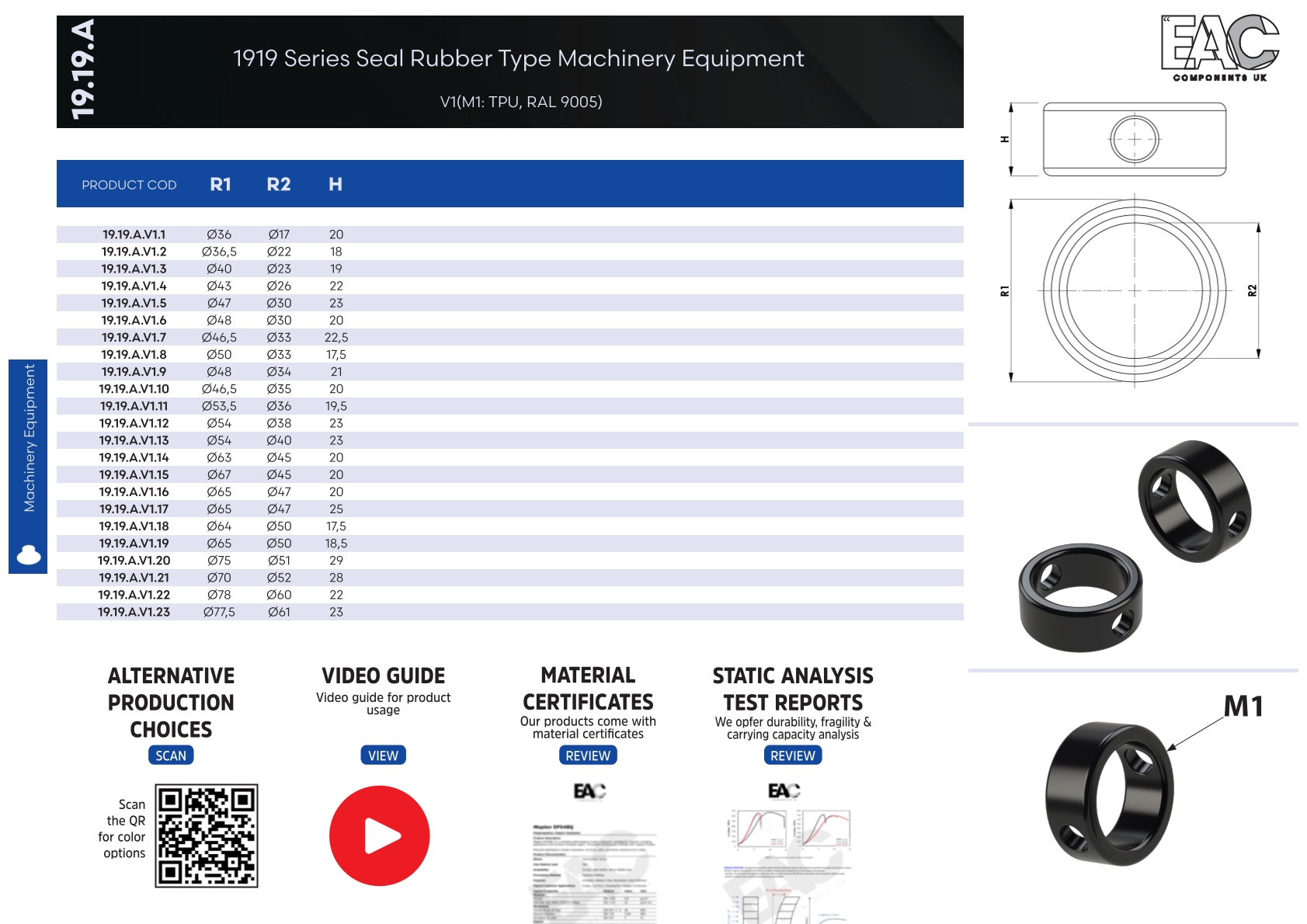This screenshot has height=924, width=1307.
Task: Select product code 19.19.A.V1.8
Action: [134, 354]
